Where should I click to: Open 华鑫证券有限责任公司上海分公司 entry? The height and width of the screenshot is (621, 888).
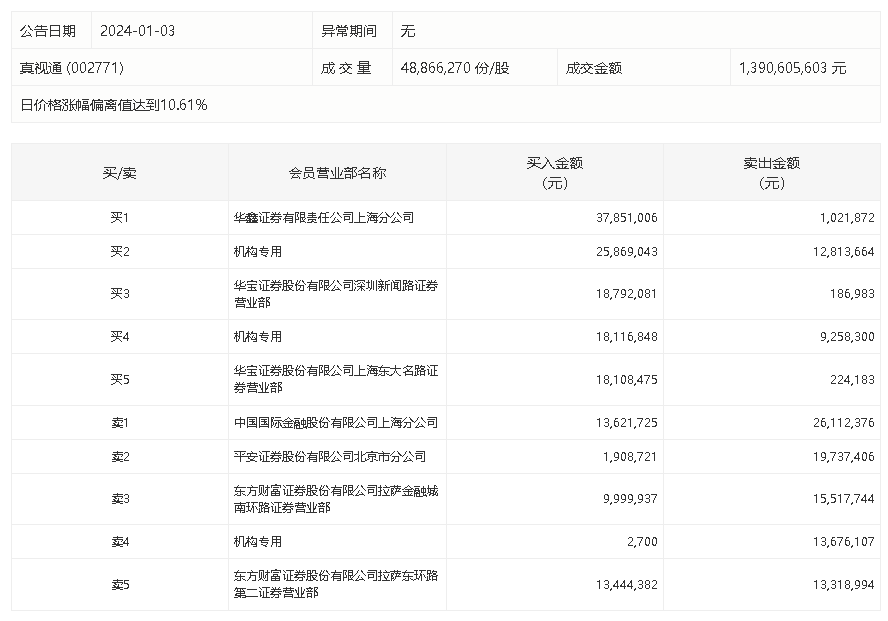click(323, 217)
